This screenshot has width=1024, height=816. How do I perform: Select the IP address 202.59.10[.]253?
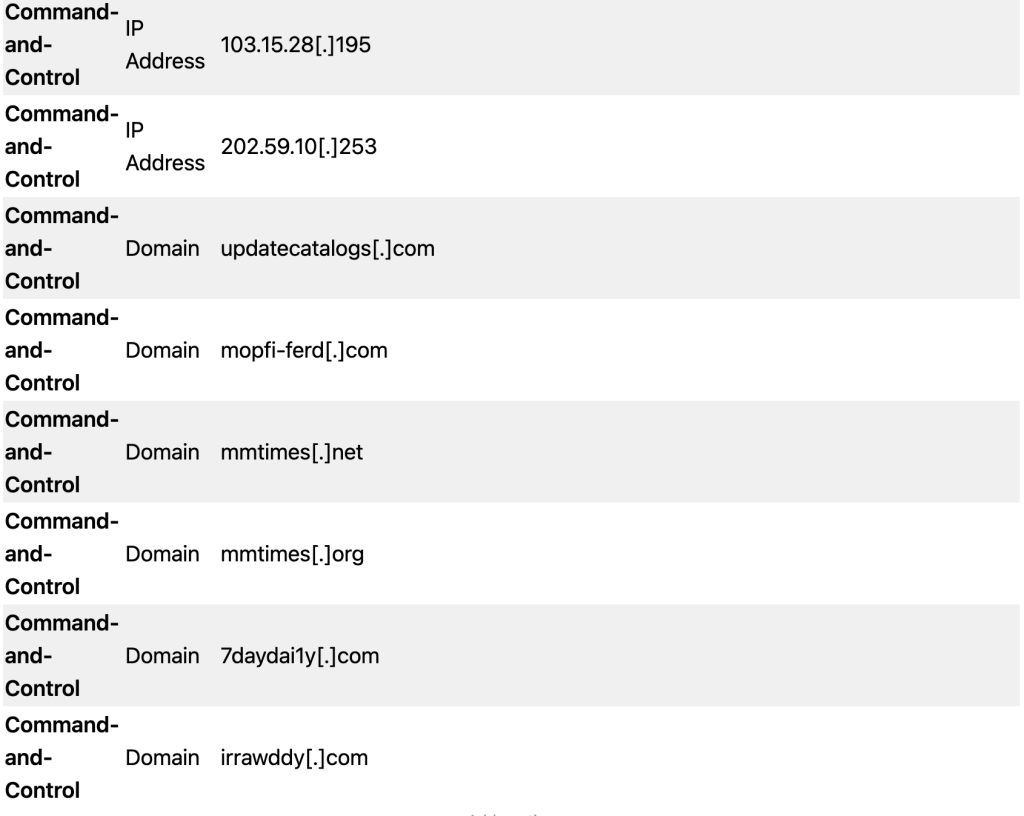298,147
